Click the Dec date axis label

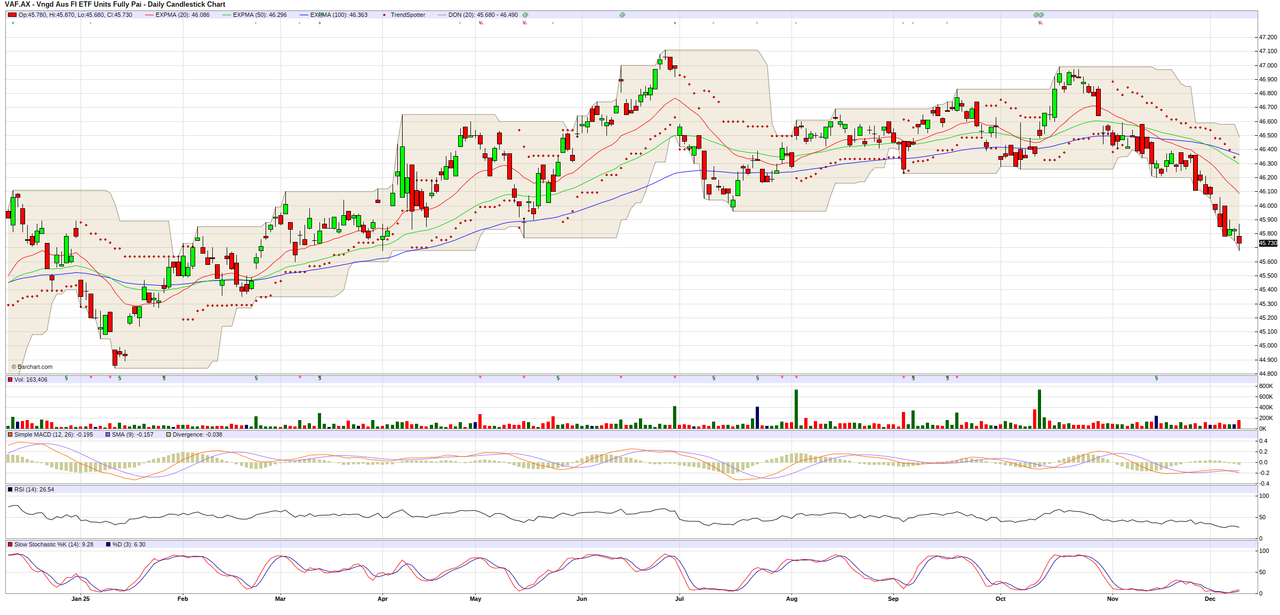pyautogui.click(x=1210, y=599)
